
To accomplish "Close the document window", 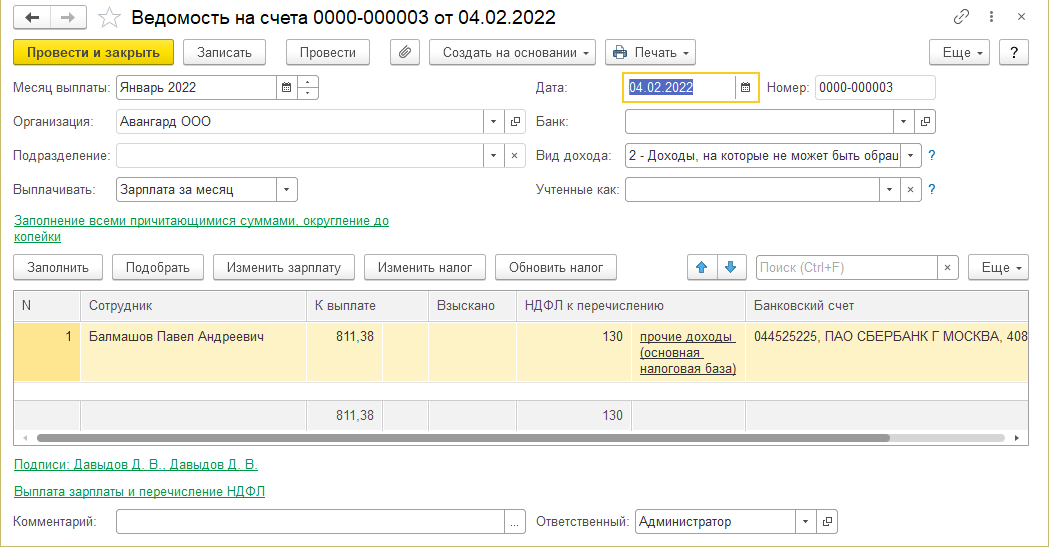I will [x=1022, y=17].
